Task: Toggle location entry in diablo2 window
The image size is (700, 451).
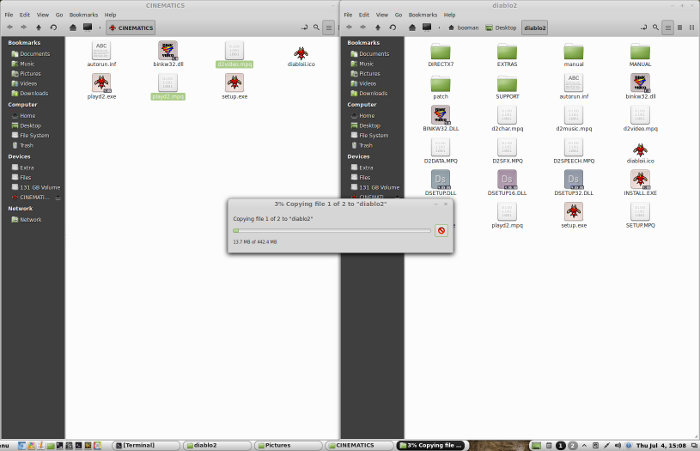Action: [644, 28]
